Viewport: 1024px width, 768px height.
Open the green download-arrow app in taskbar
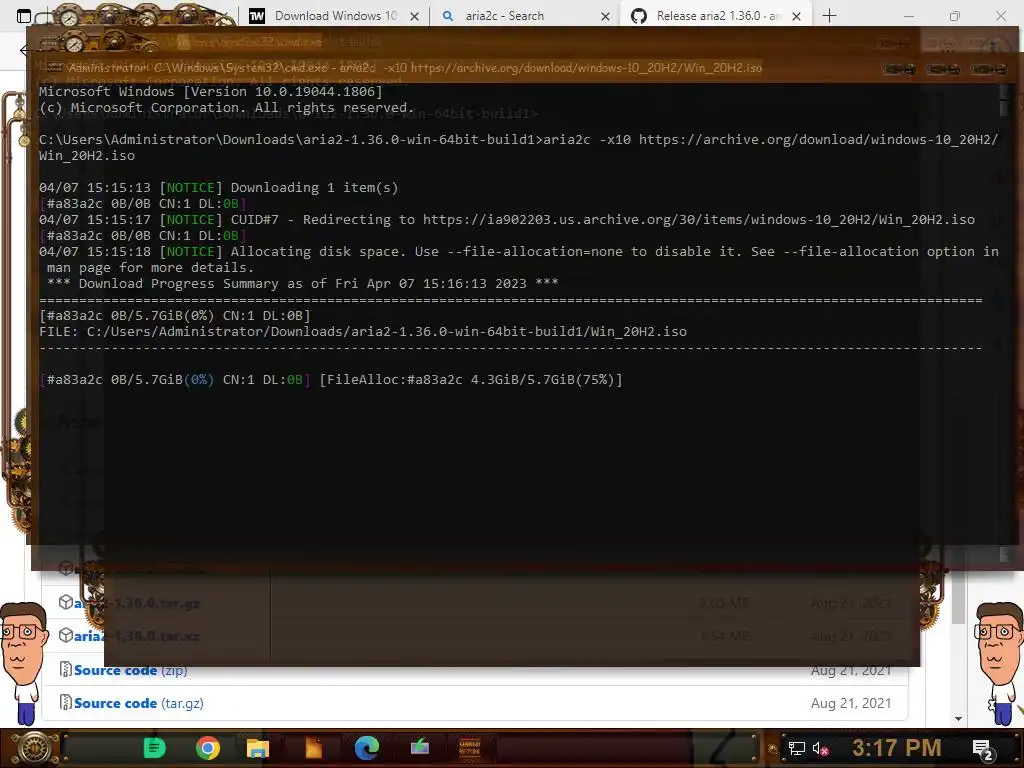(419, 747)
